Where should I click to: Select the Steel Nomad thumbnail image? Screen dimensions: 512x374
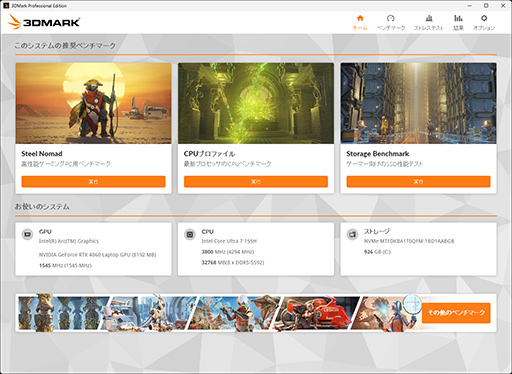pos(93,103)
